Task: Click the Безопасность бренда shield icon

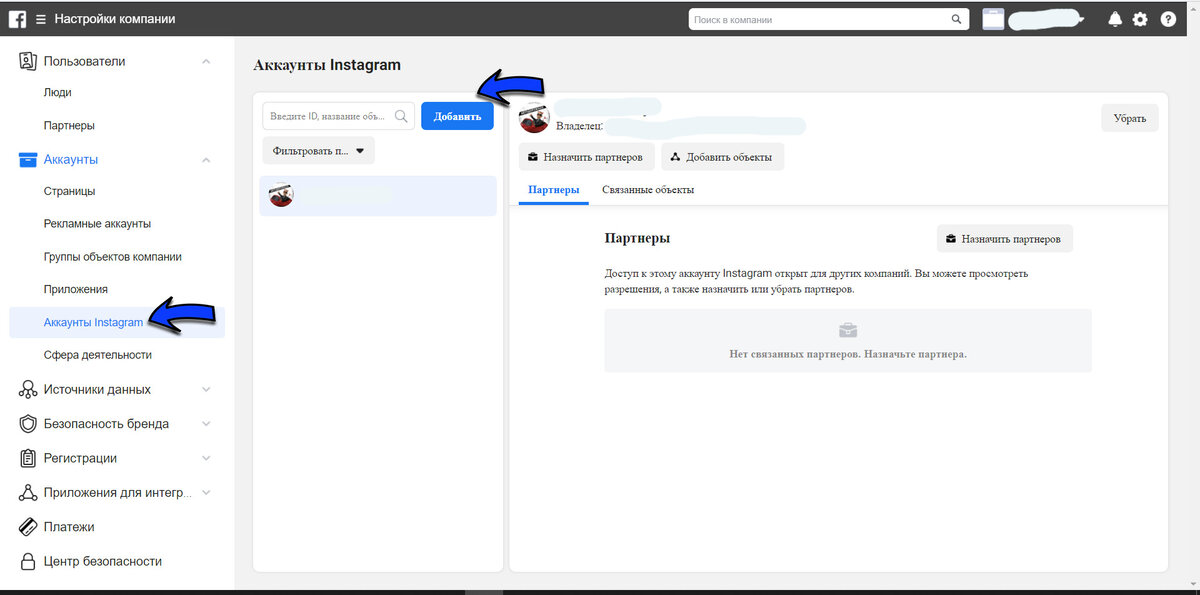Action: (28, 424)
